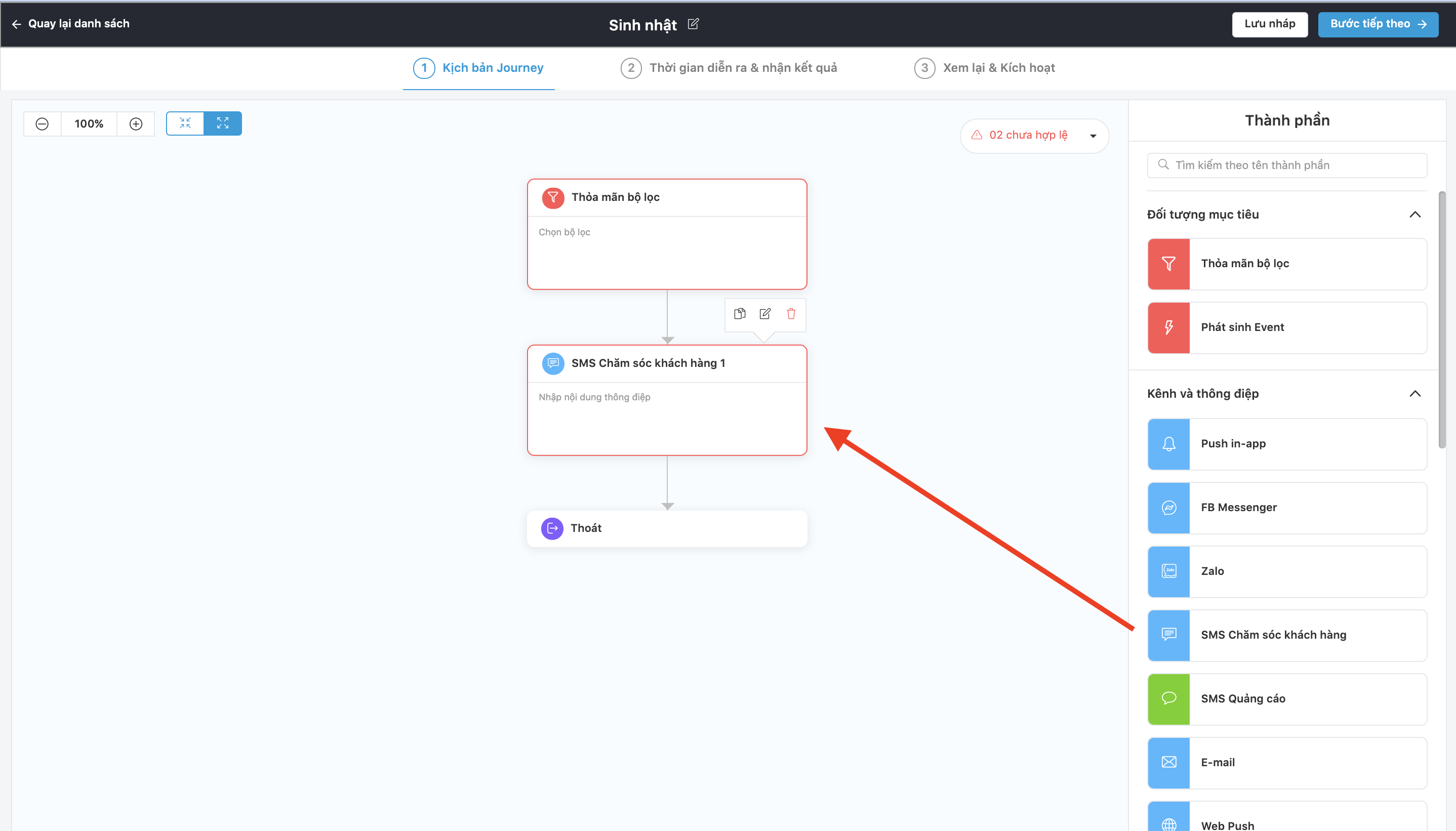This screenshot has width=1456, height=831.
Task: Select the FB Messenger component
Action: pos(1287,508)
